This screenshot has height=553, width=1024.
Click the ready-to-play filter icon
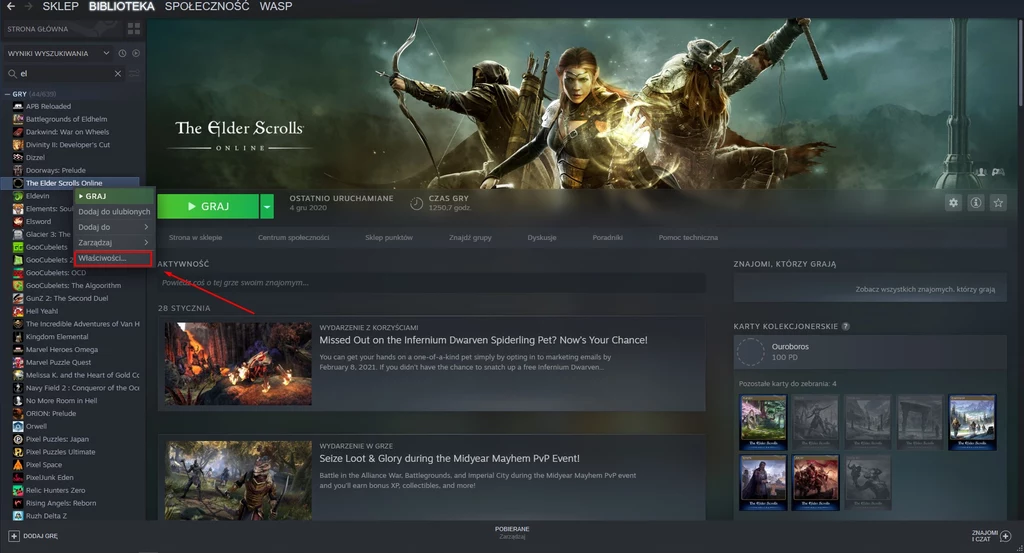[136, 53]
